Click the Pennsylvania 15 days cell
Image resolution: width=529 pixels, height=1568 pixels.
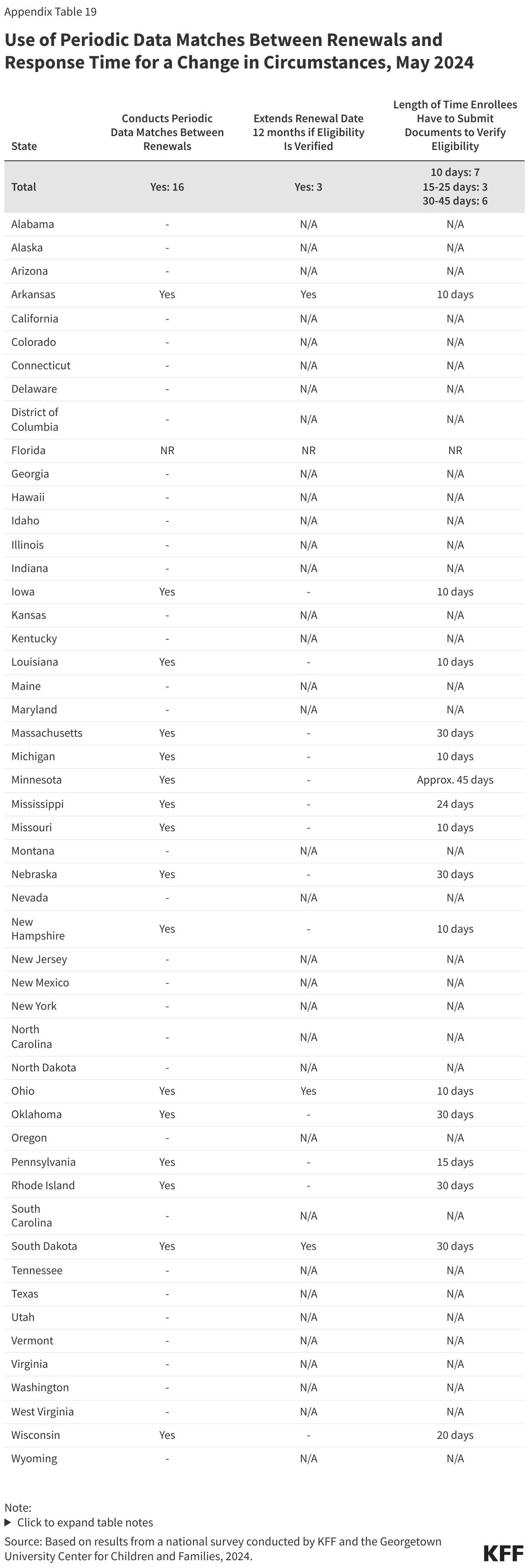point(455,1162)
